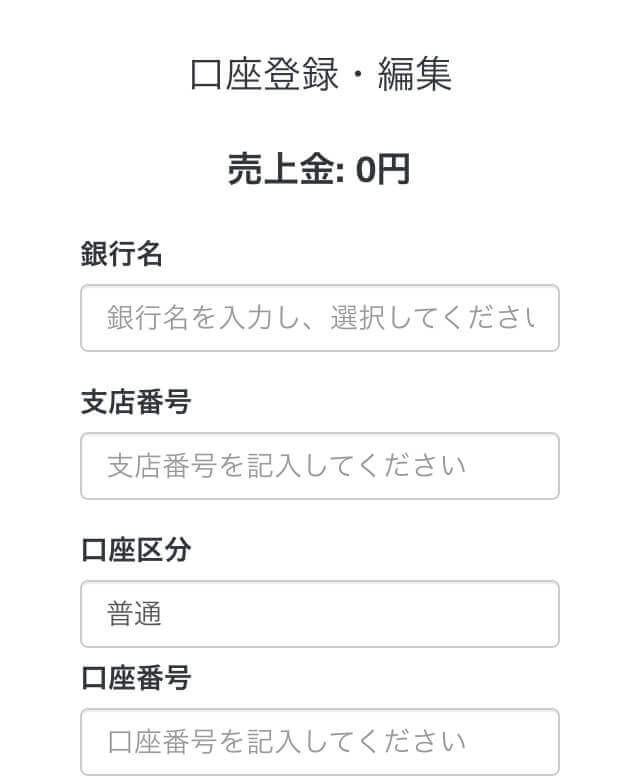640x784 pixels.
Task: Click the 口座区分 label
Action: click(x=136, y=550)
